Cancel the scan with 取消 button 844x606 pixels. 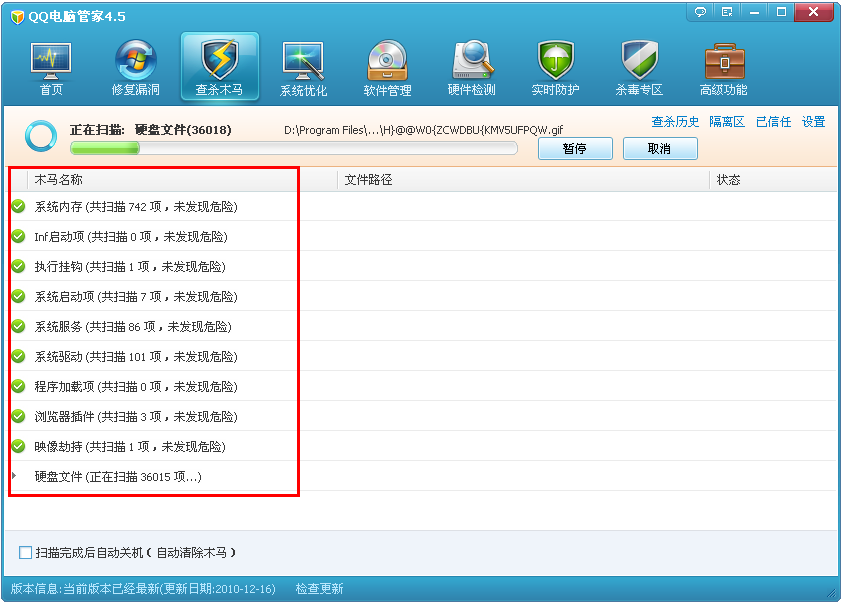pos(660,149)
